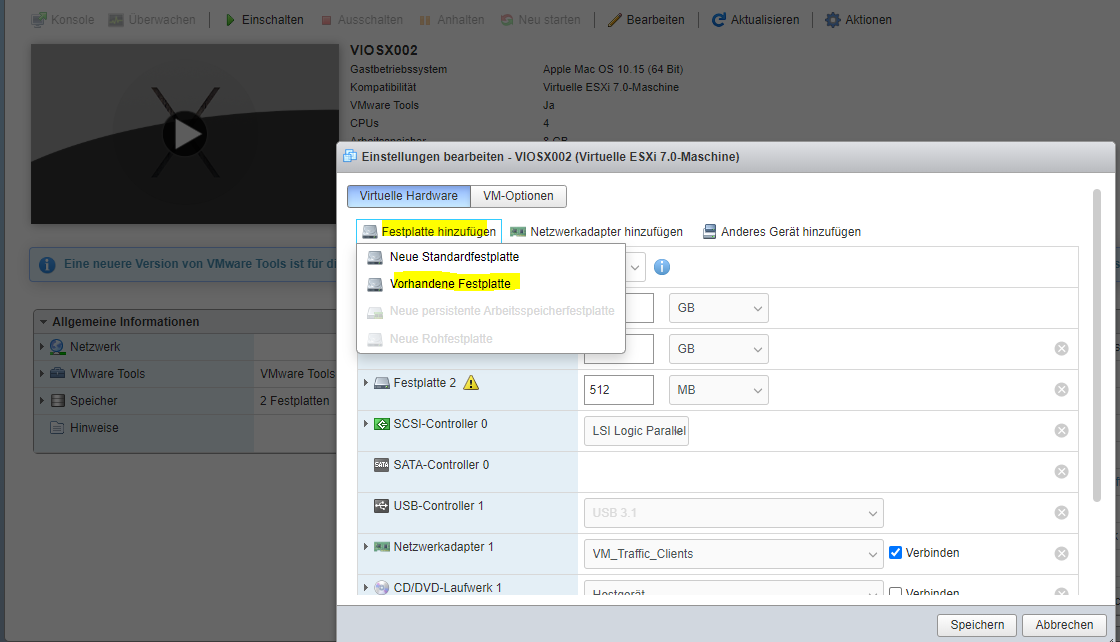The image size is (1120, 642).
Task: Open the MB unit dropdown for Festplatte 2
Action: [719, 390]
